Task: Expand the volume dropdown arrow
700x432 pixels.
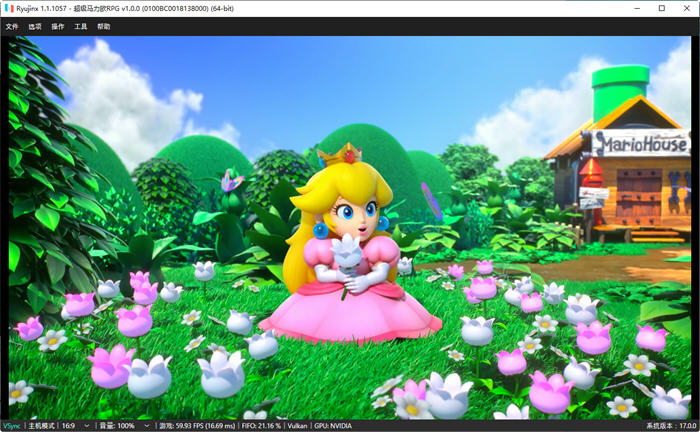Action: click(x=147, y=426)
